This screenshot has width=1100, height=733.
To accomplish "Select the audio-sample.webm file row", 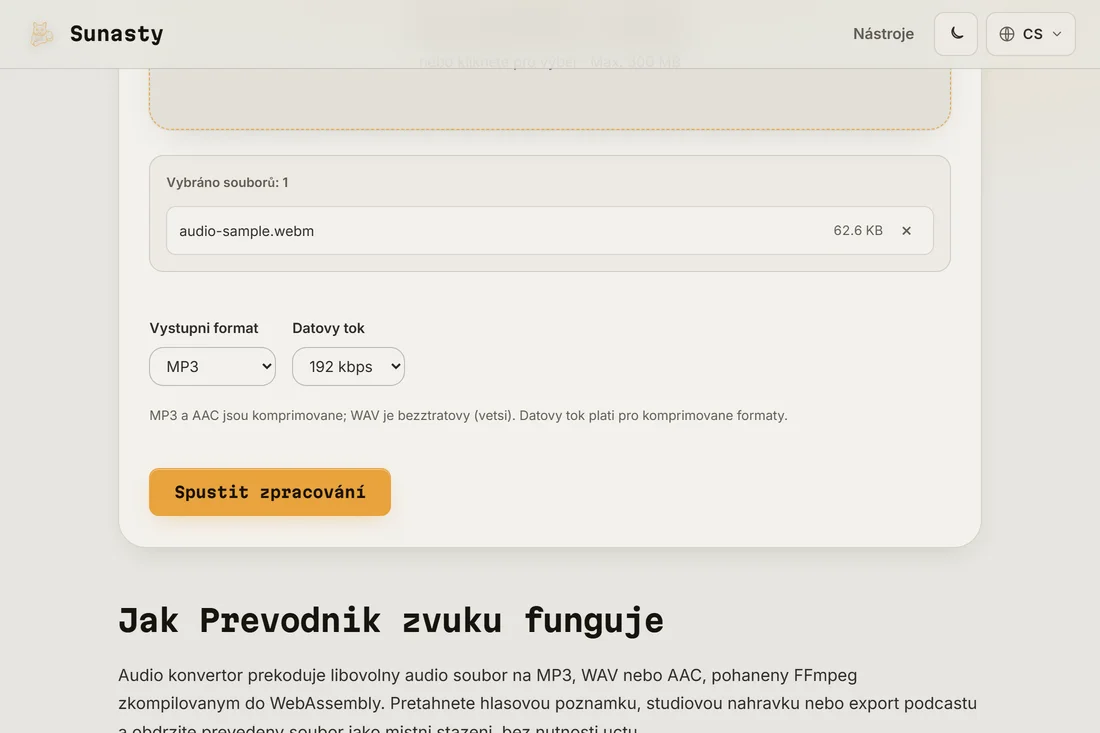I will 549,231.
